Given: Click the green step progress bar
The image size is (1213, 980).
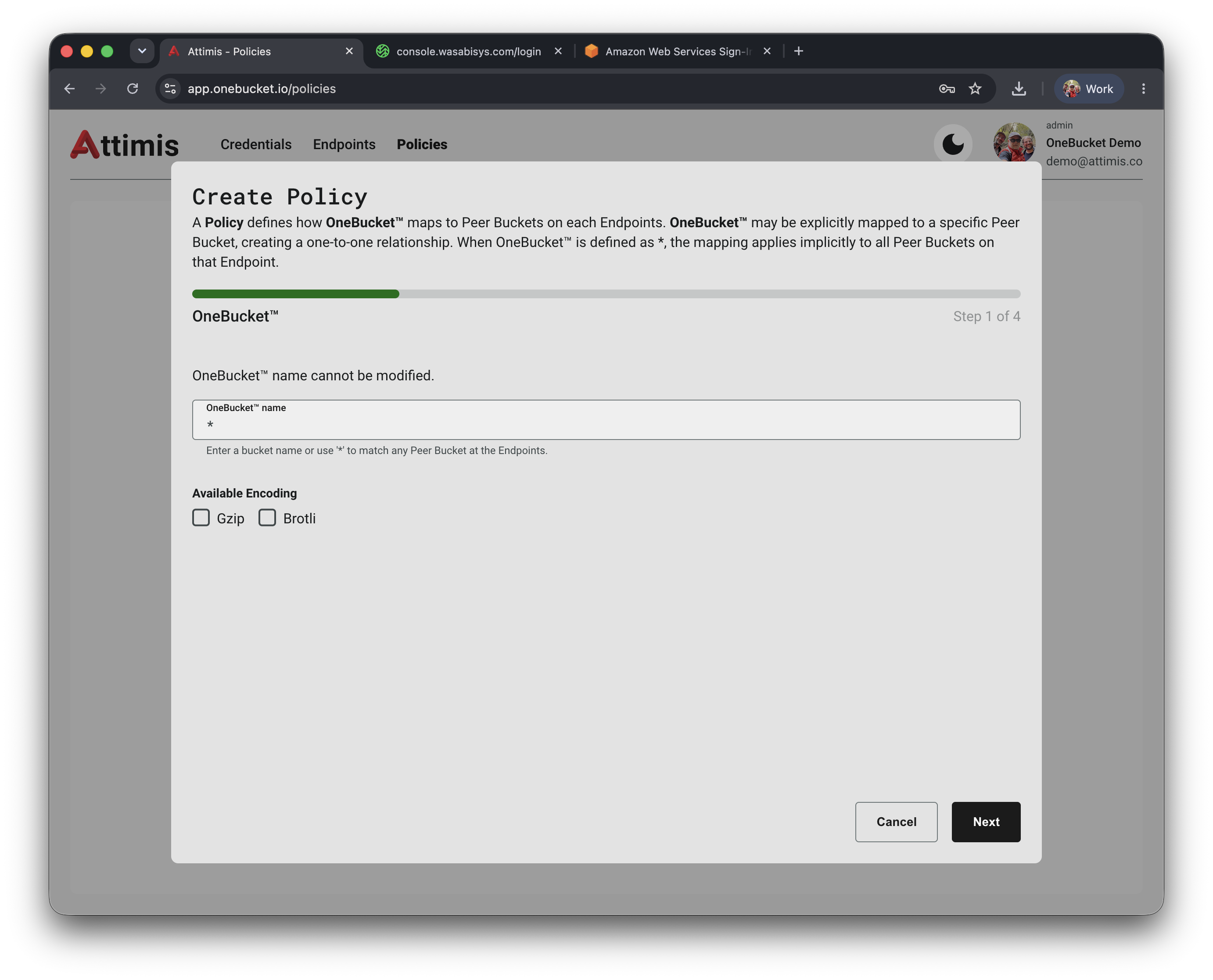Looking at the screenshot, I should point(295,293).
